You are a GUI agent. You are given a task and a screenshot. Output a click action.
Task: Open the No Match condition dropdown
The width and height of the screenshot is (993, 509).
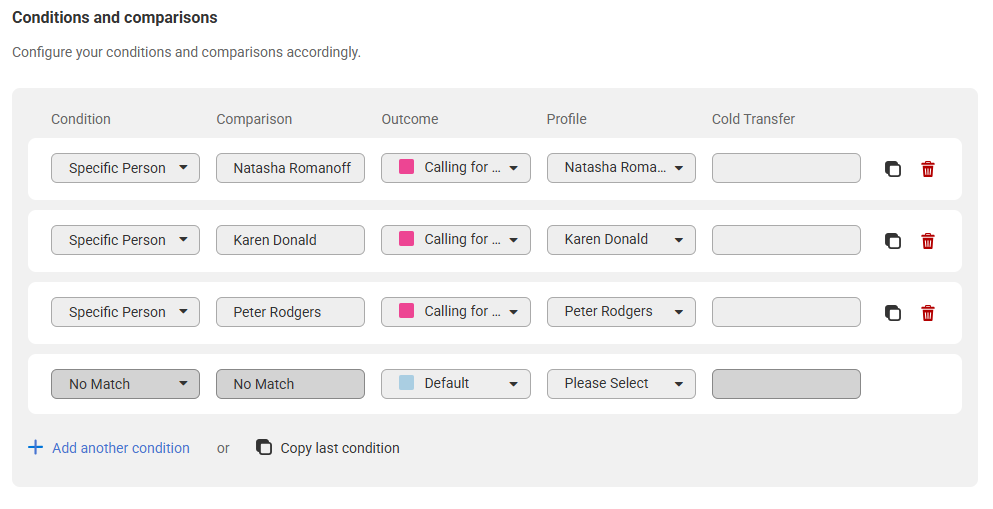click(x=125, y=384)
